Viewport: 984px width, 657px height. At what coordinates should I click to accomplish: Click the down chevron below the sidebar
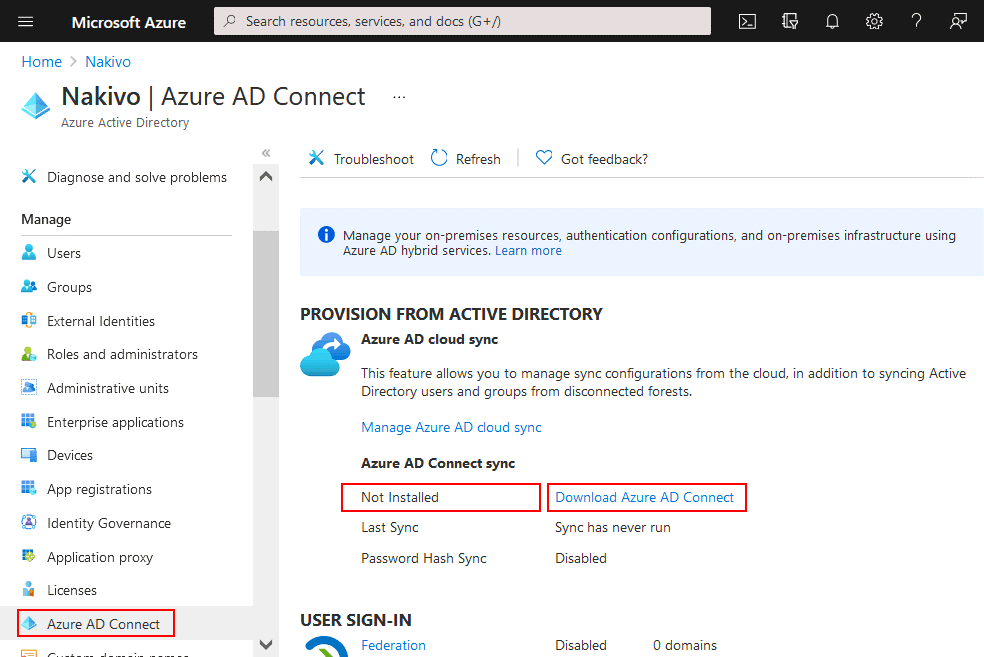coord(265,644)
